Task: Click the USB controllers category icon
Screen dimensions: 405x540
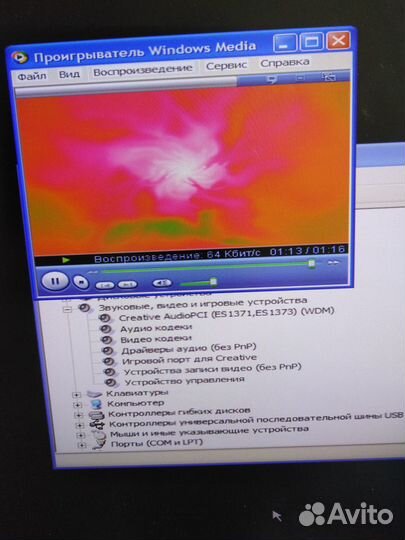Action: click(x=97, y=425)
